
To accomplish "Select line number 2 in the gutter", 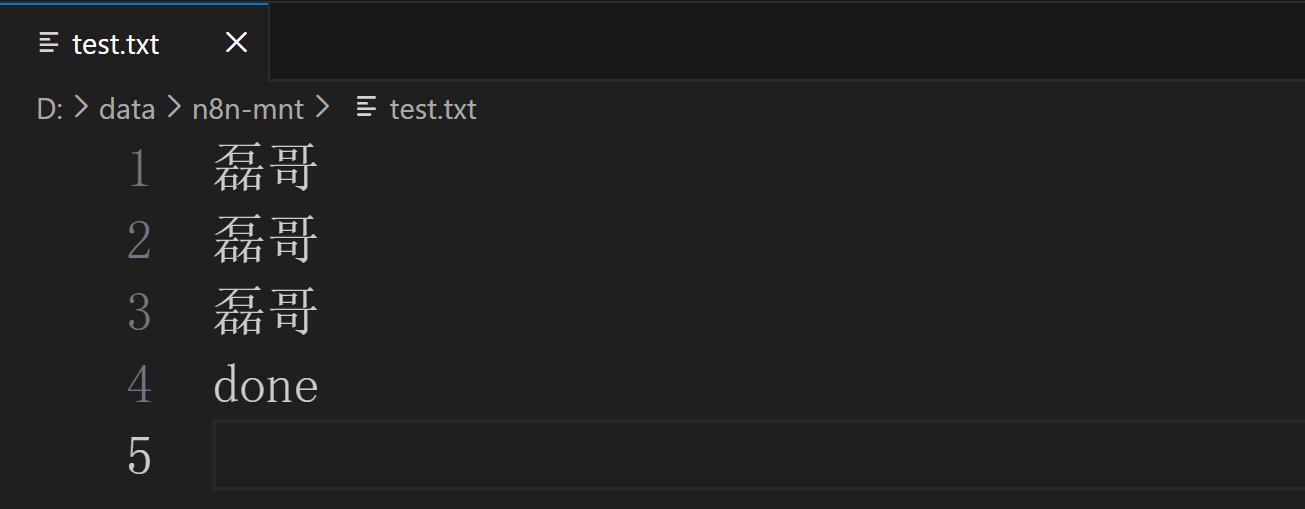I will coord(139,241).
